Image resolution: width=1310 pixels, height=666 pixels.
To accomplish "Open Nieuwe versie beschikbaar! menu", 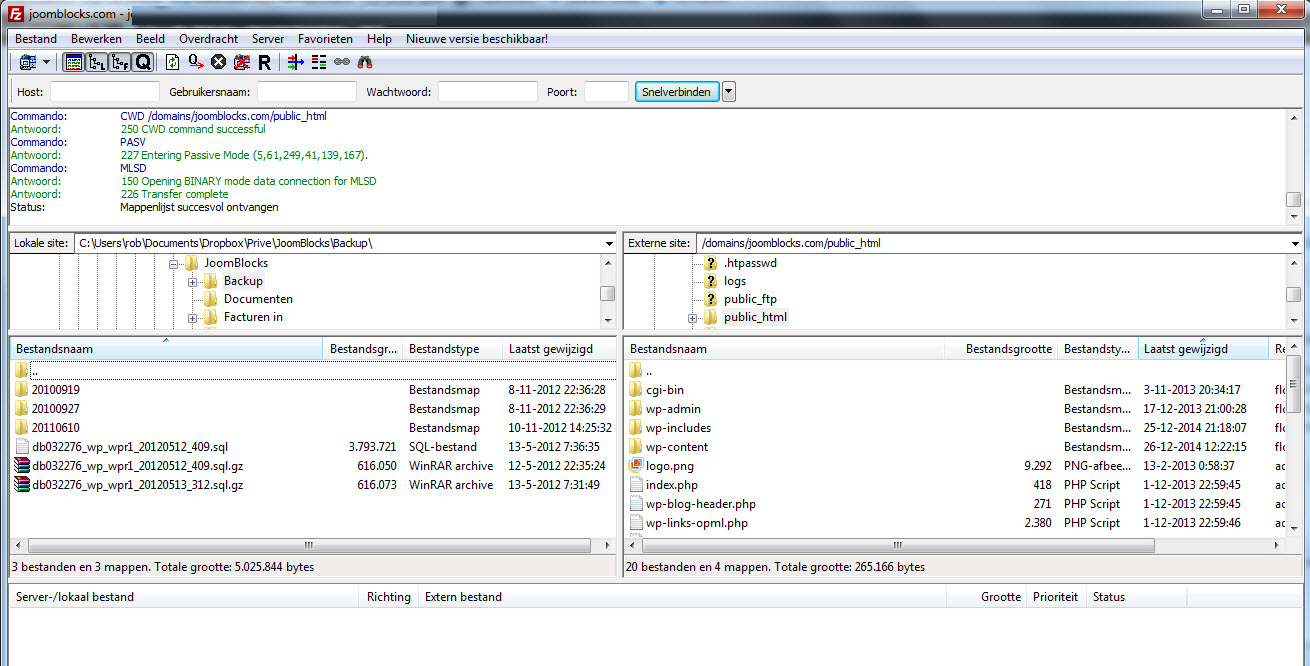I will pyautogui.click(x=476, y=39).
